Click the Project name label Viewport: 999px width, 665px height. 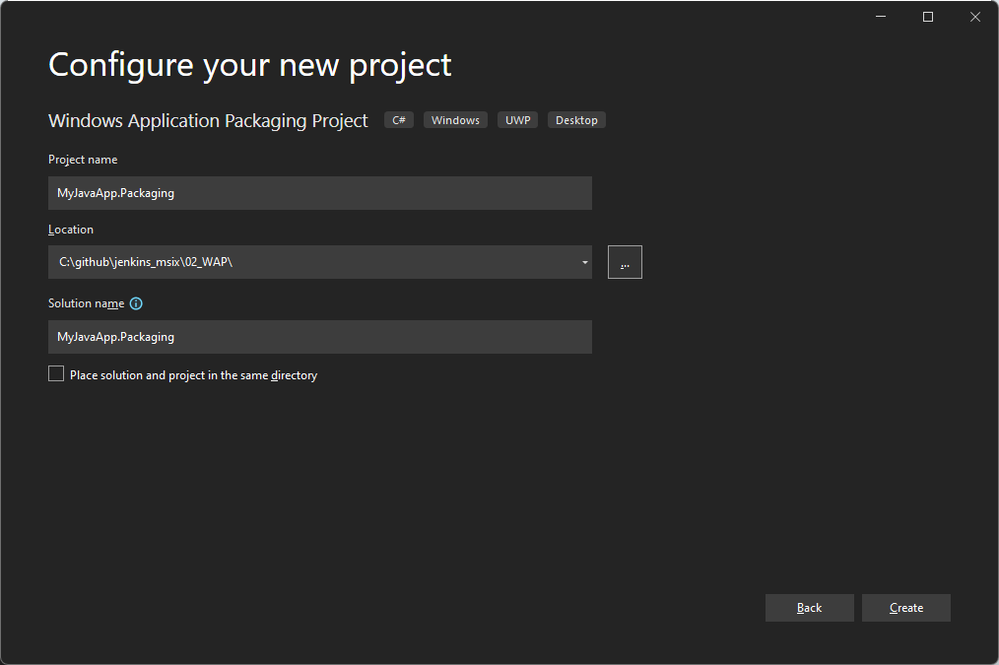coord(83,159)
